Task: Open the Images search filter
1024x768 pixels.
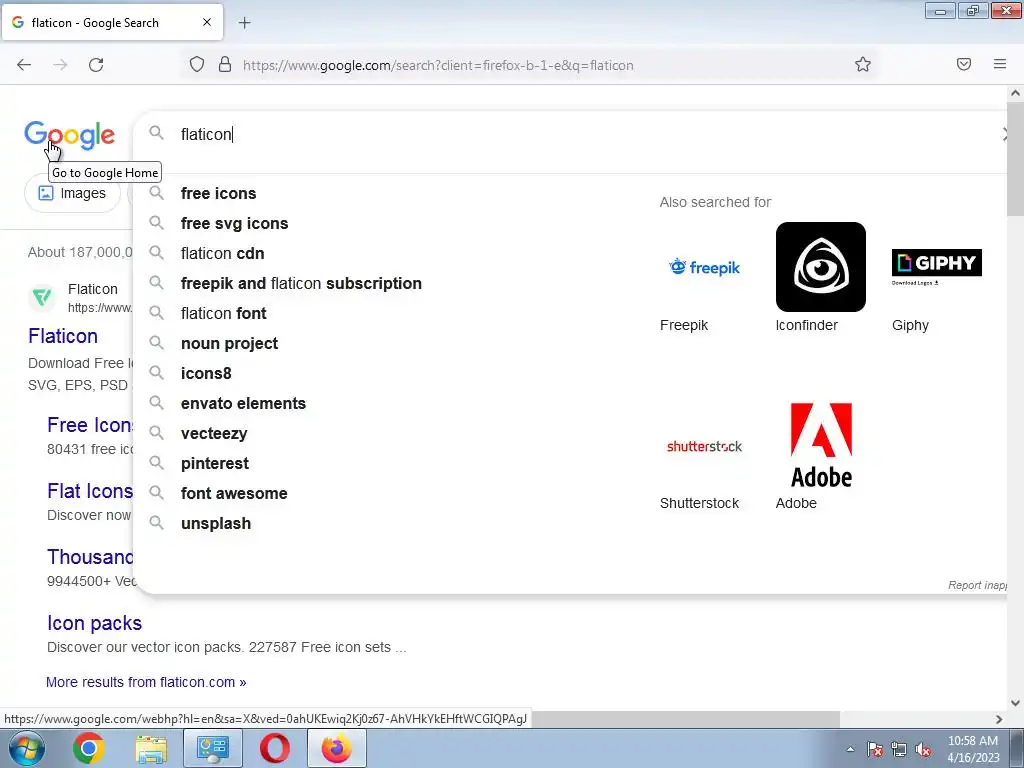Action: click(x=72, y=193)
